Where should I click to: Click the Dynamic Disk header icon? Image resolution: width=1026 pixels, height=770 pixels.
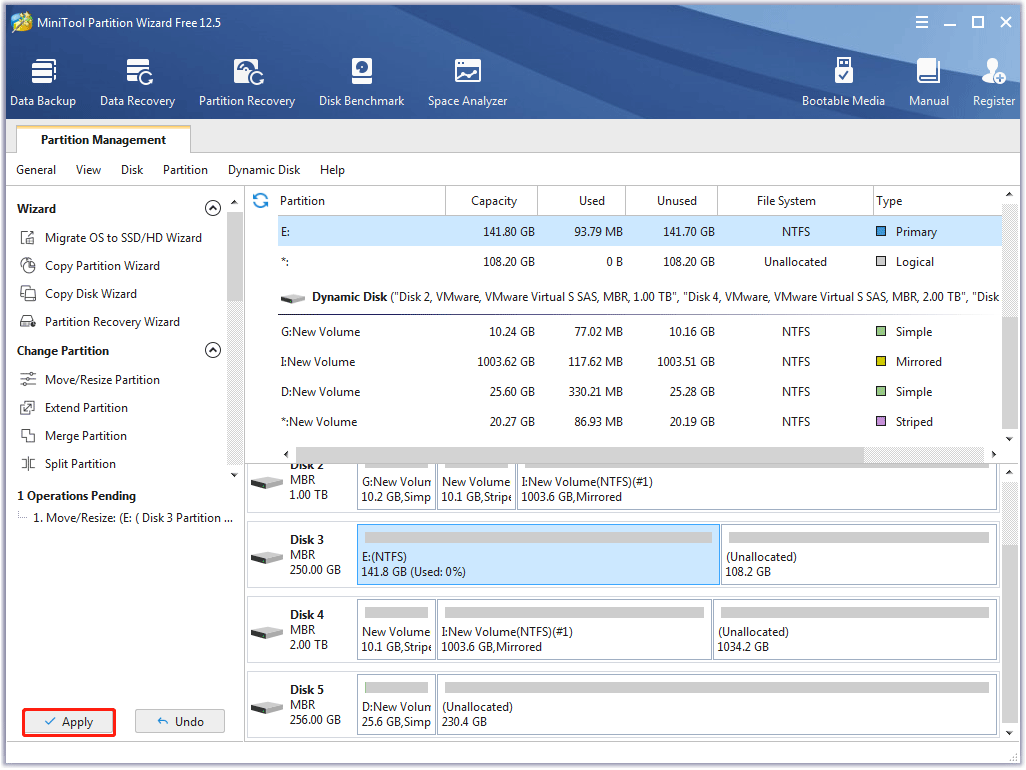click(292, 298)
